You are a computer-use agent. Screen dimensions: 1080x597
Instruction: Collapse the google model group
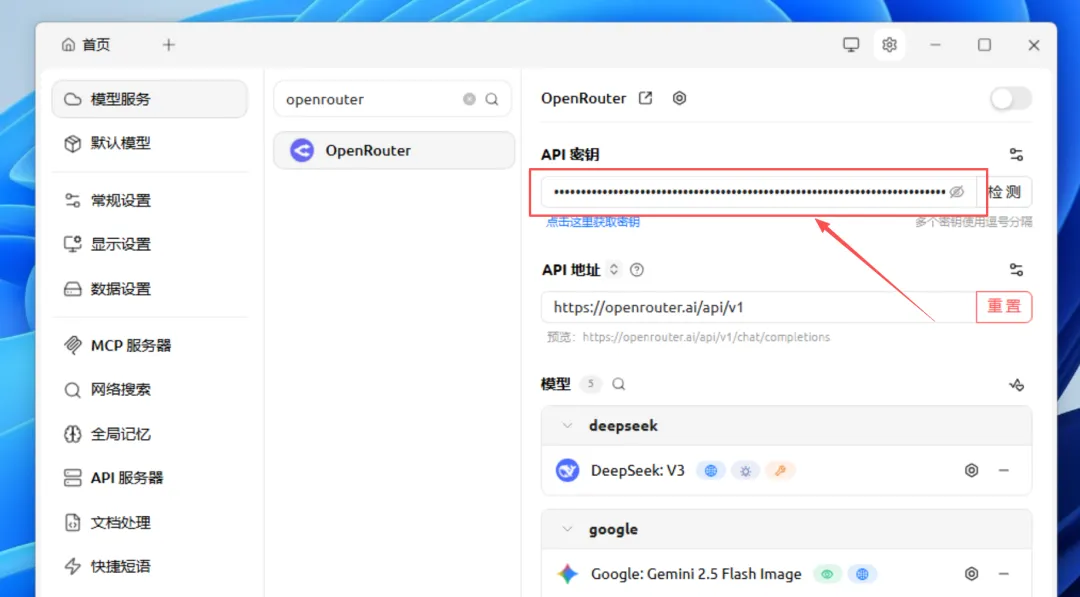567,529
